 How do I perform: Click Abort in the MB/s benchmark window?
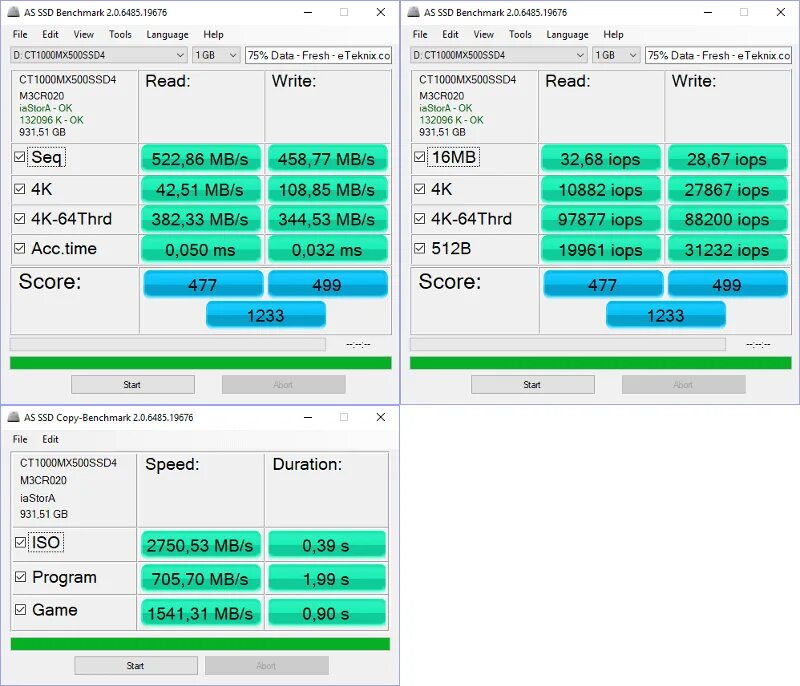284,385
